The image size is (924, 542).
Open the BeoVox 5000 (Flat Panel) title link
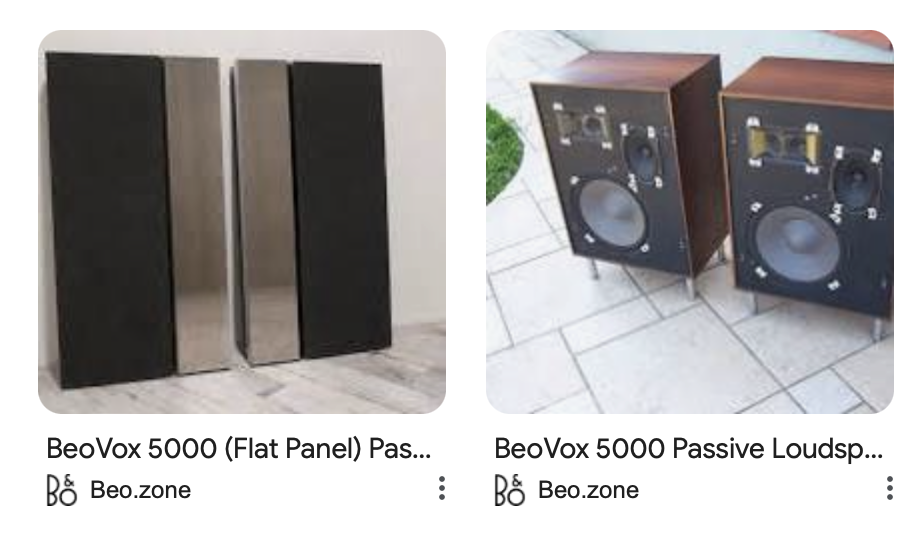tap(239, 448)
